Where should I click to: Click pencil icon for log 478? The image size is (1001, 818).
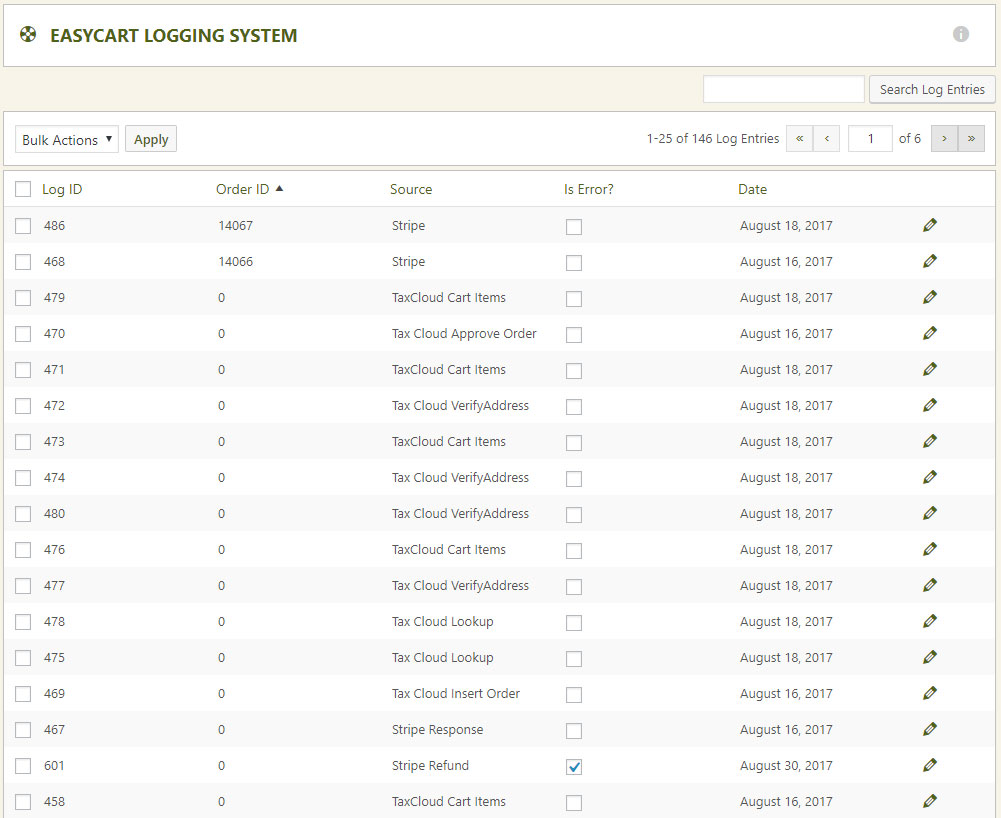click(x=930, y=621)
